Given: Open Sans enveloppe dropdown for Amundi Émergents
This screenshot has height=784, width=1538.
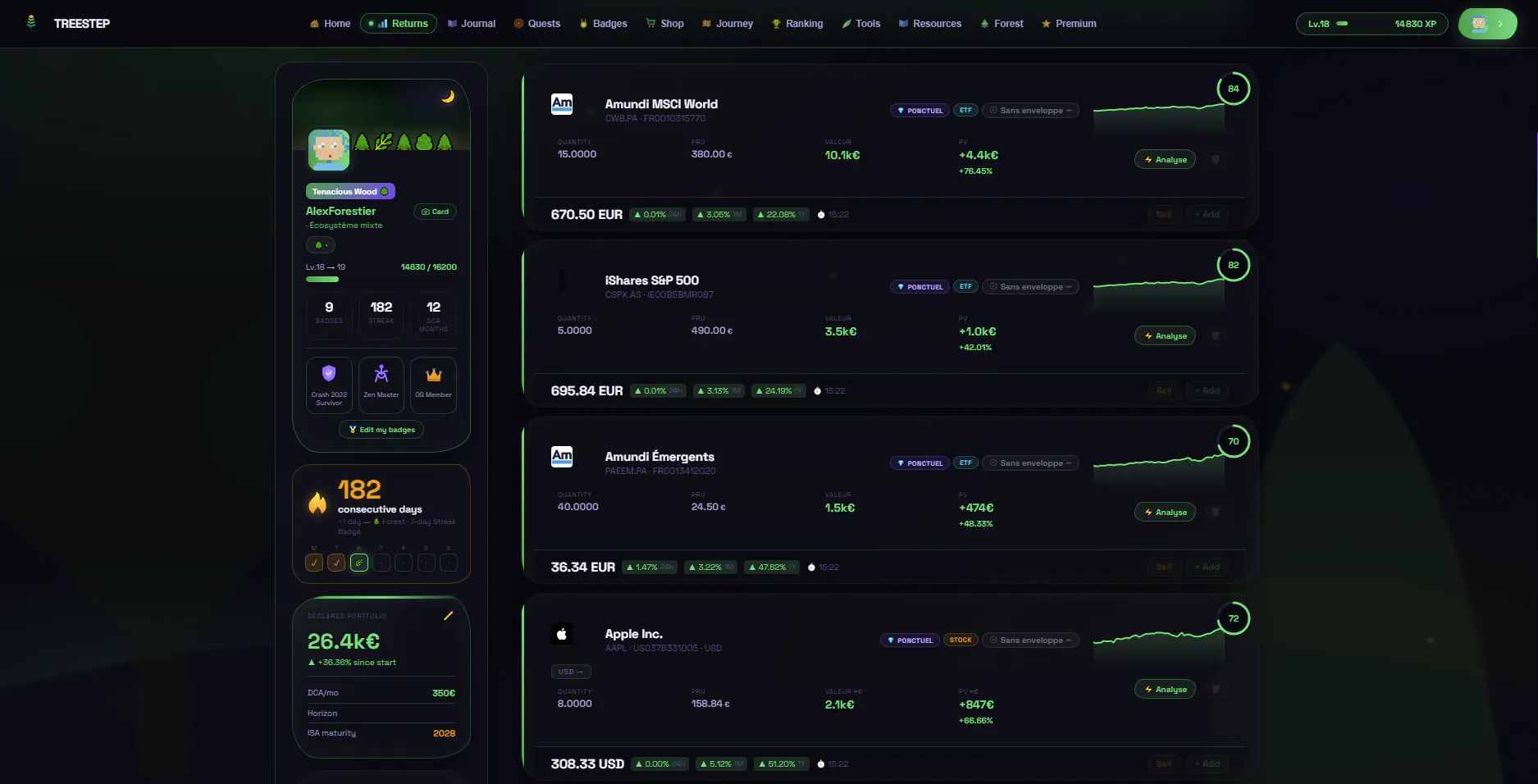Looking at the screenshot, I should (x=1031, y=463).
